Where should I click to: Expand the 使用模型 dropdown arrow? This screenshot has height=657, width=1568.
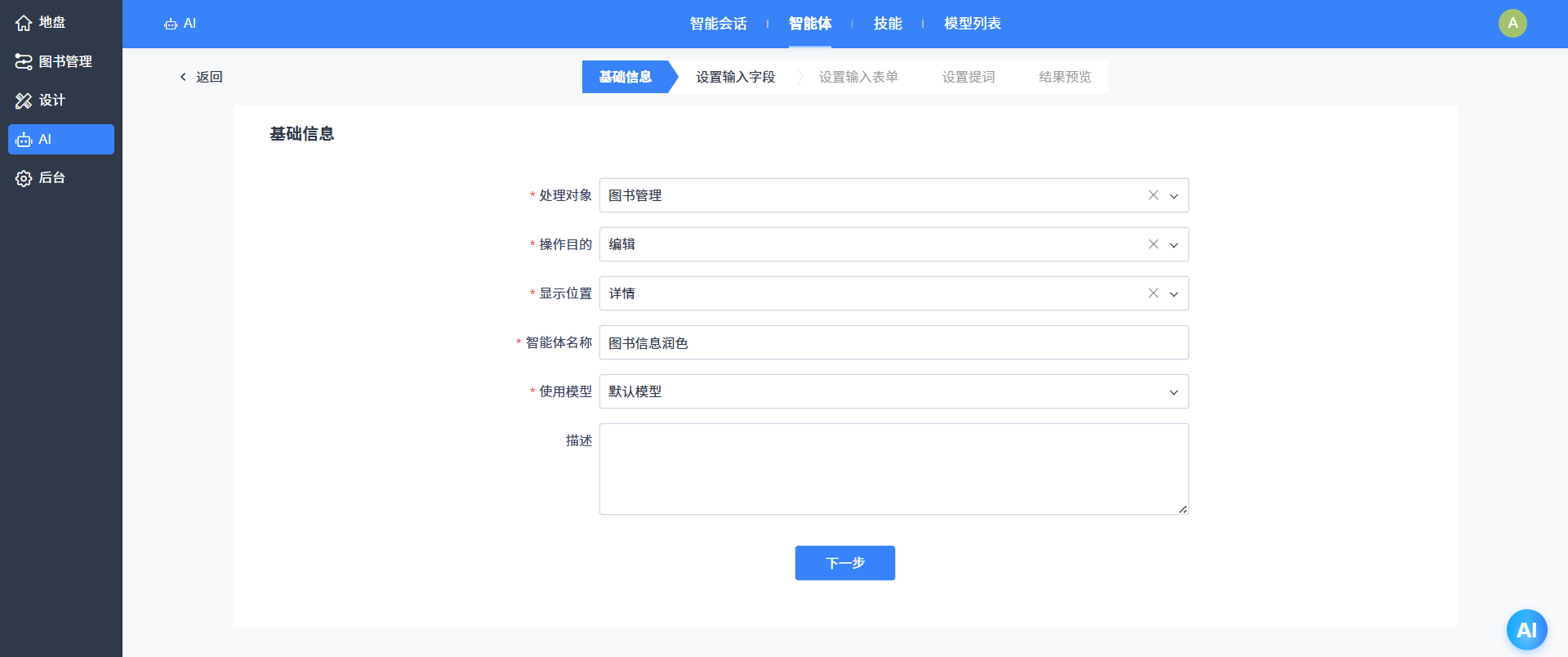click(1174, 392)
